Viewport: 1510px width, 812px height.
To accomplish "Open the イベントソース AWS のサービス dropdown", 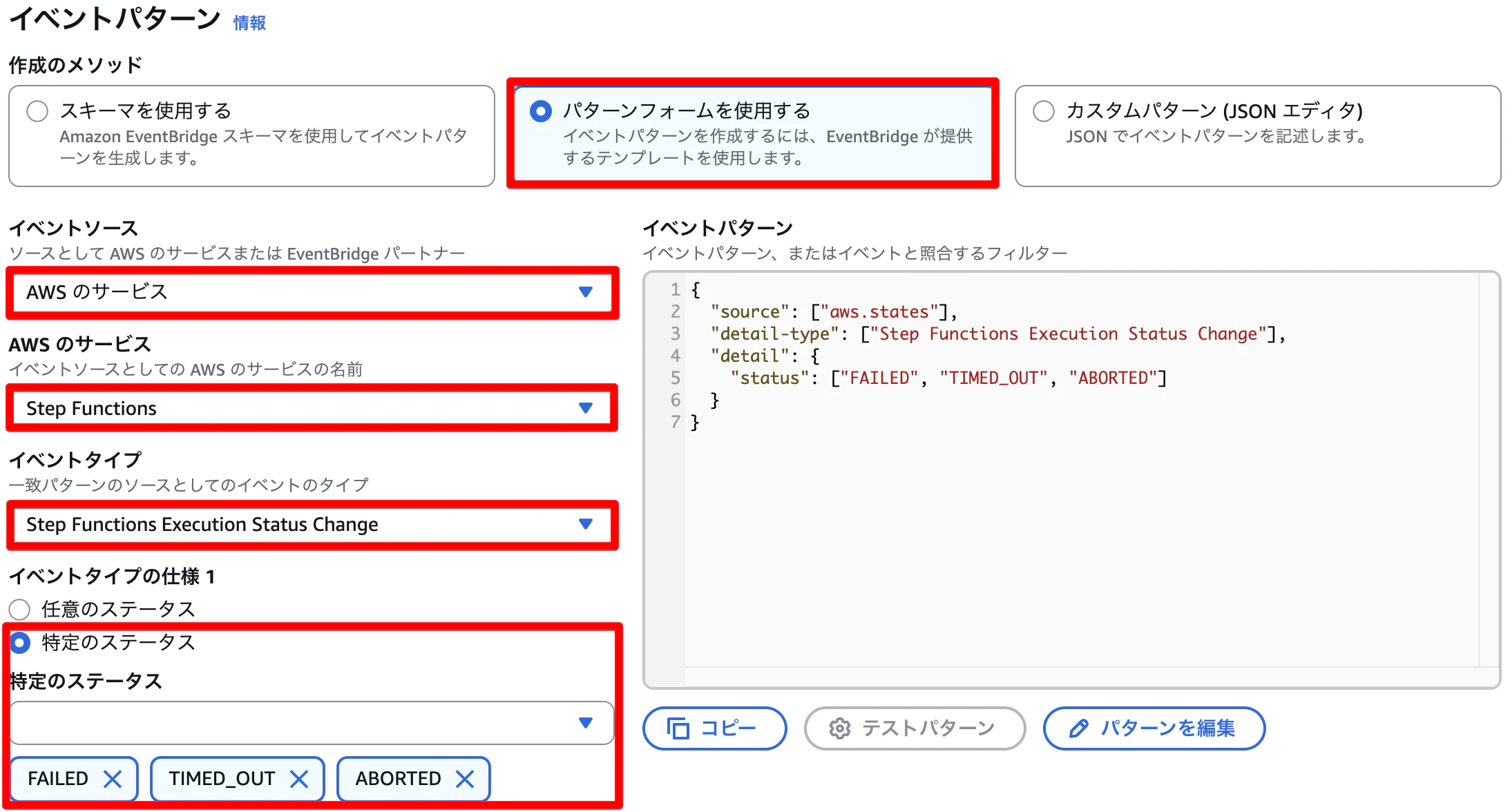I will tap(312, 292).
